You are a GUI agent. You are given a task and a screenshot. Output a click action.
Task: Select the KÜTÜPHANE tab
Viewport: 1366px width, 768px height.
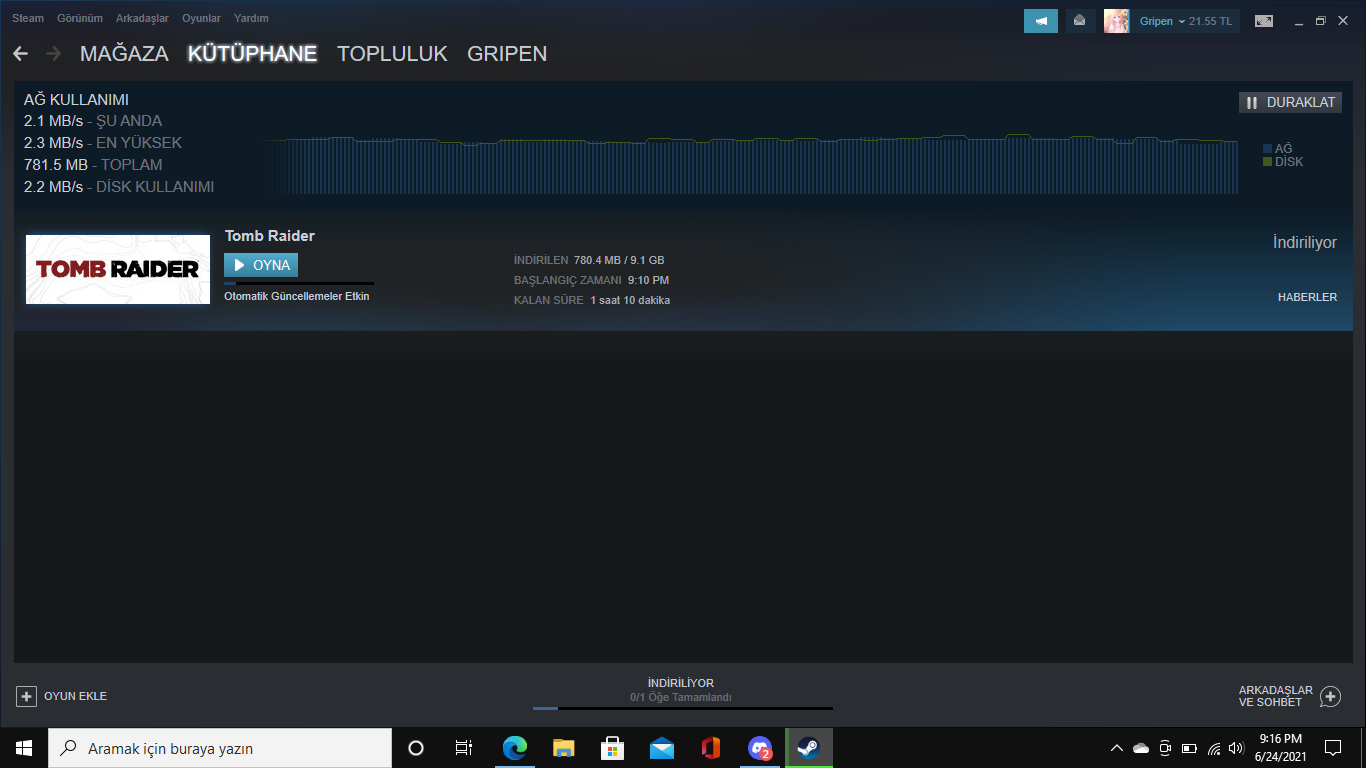tap(252, 54)
